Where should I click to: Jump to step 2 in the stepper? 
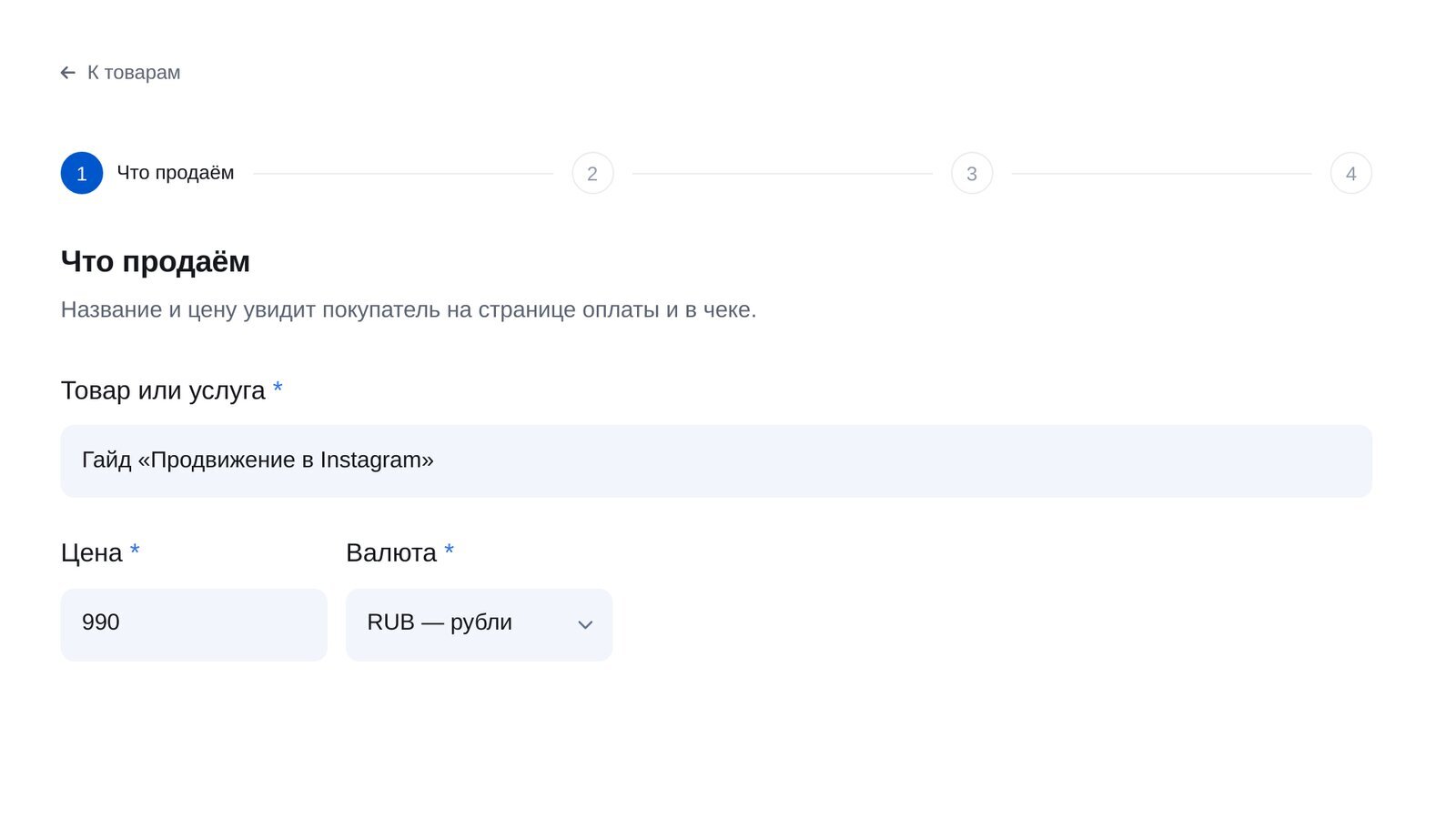tap(592, 173)
